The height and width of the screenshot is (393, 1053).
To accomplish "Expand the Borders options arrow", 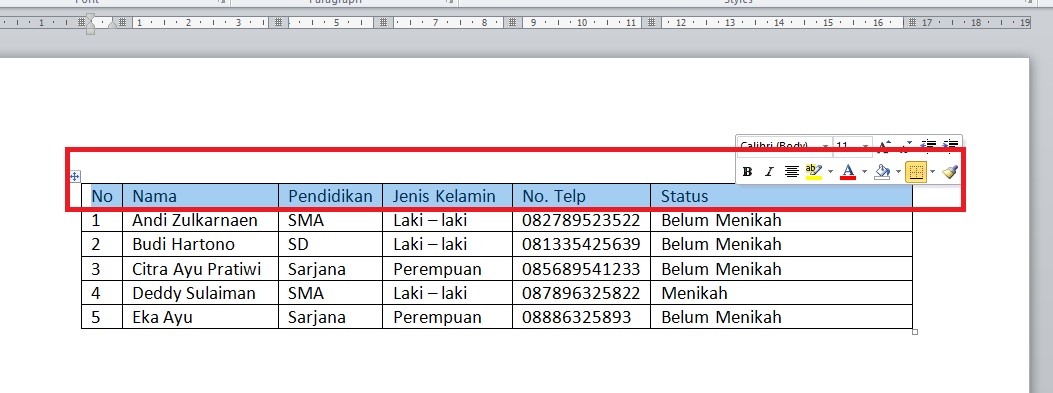I will [x=932, y=172].
